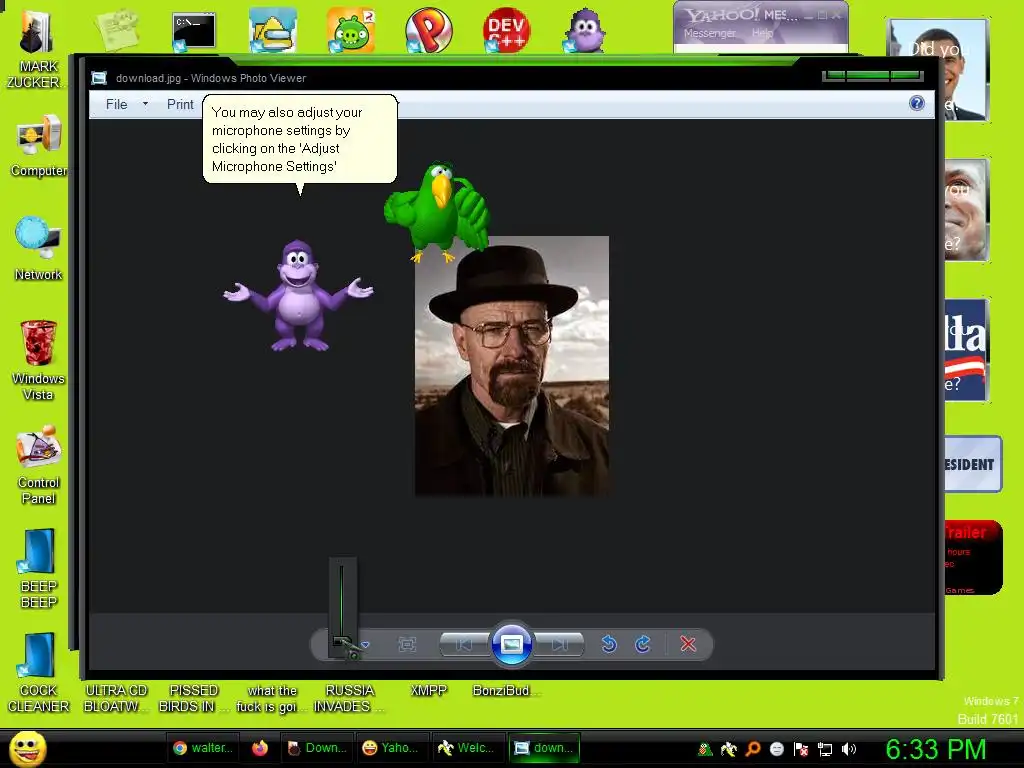Image resolution: width=1024 pixels, height=768 pixels.
Task: Open Help menu in Yahoo Messenger window
Action: point(762,33)
